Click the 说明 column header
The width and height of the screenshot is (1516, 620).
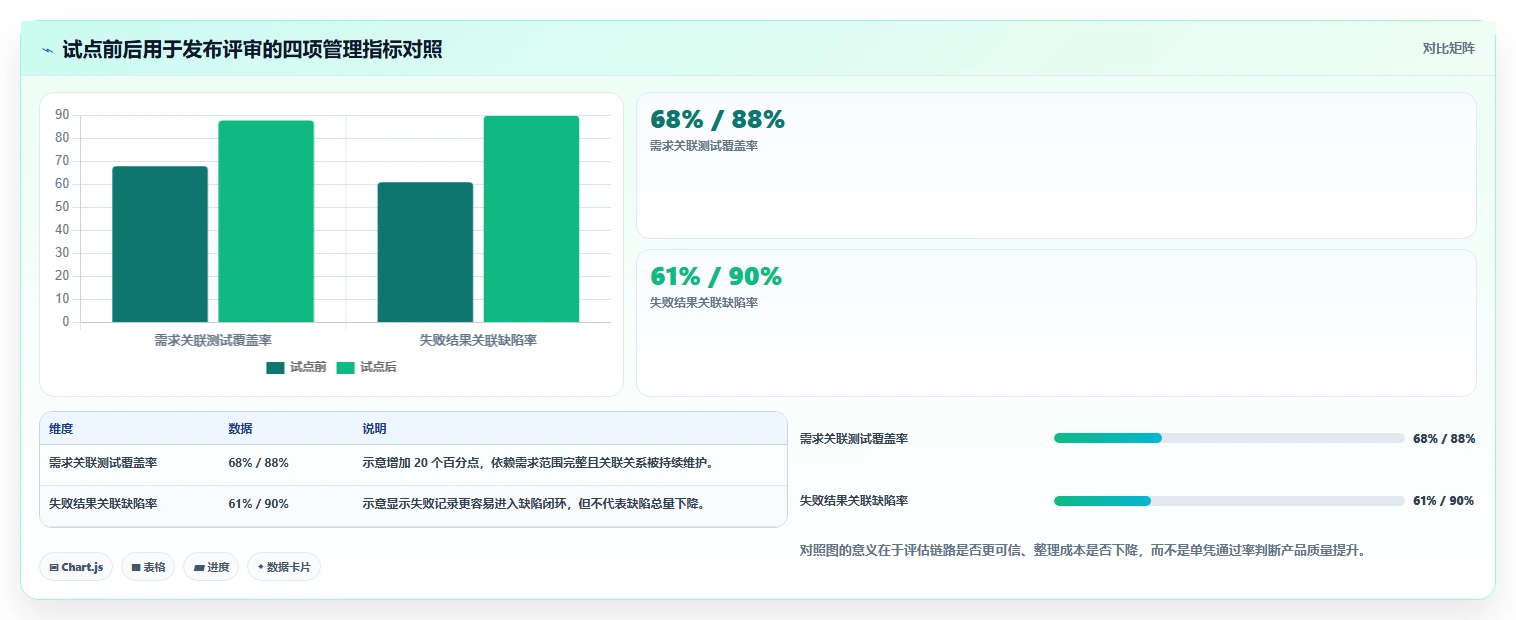[374, 429]
